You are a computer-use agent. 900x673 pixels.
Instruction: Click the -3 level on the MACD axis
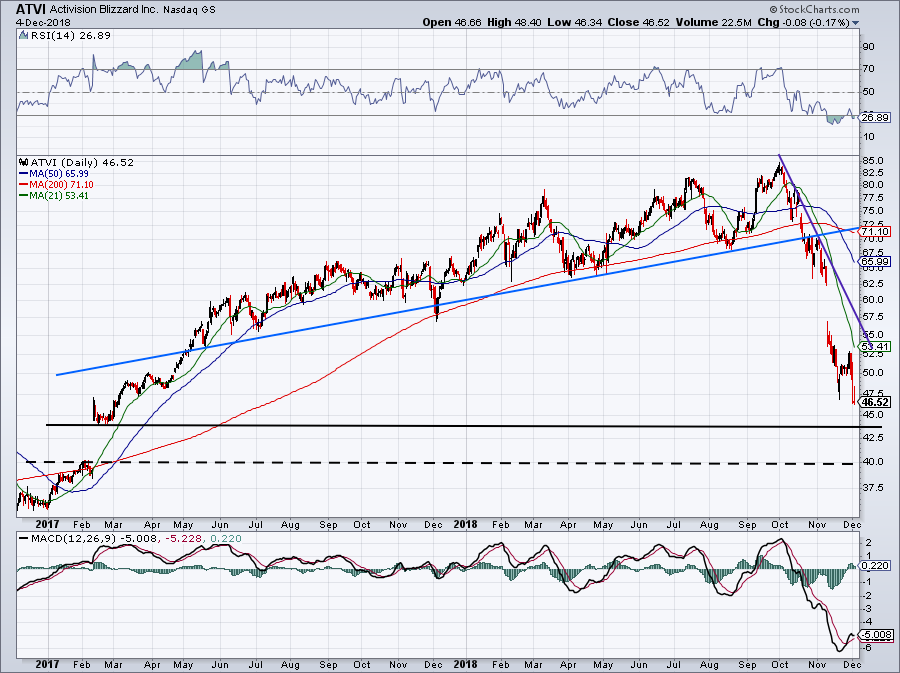click(x=868, y=609)
